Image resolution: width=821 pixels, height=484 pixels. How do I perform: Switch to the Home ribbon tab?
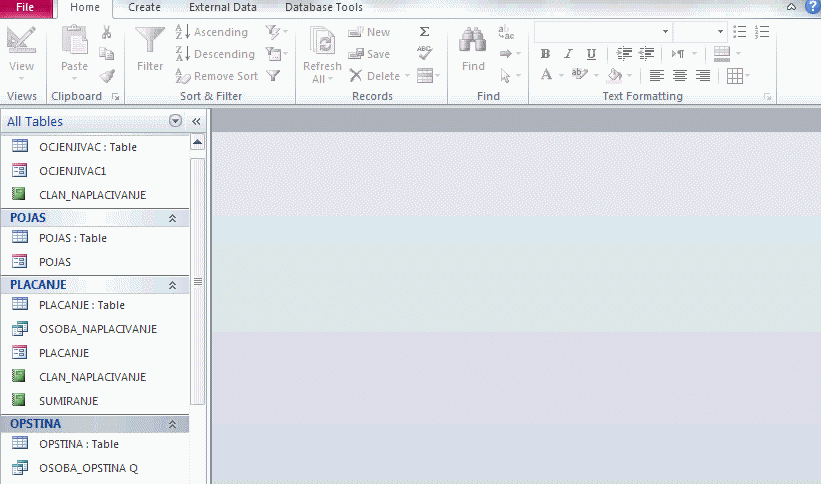point(85,8)
